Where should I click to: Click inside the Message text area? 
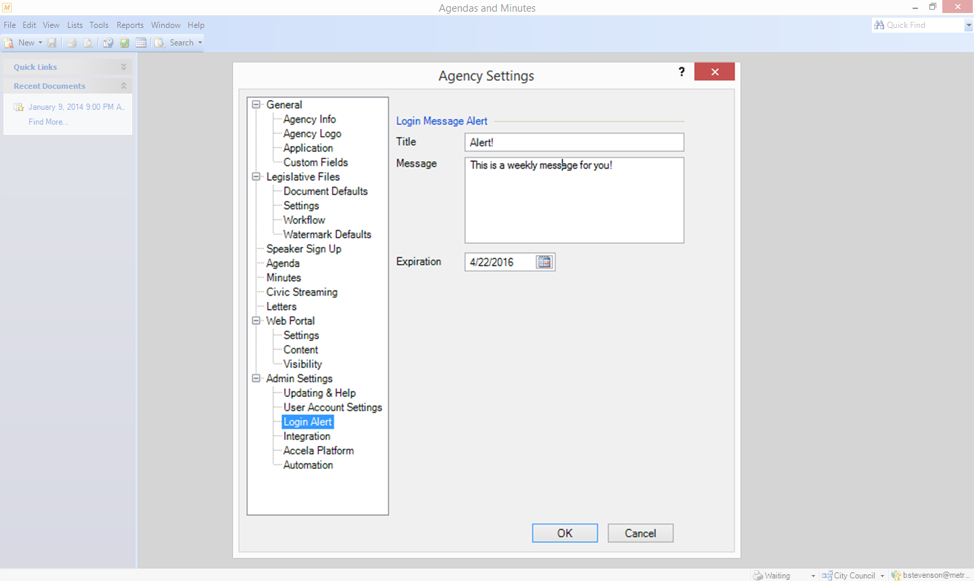tap(574, 200)
